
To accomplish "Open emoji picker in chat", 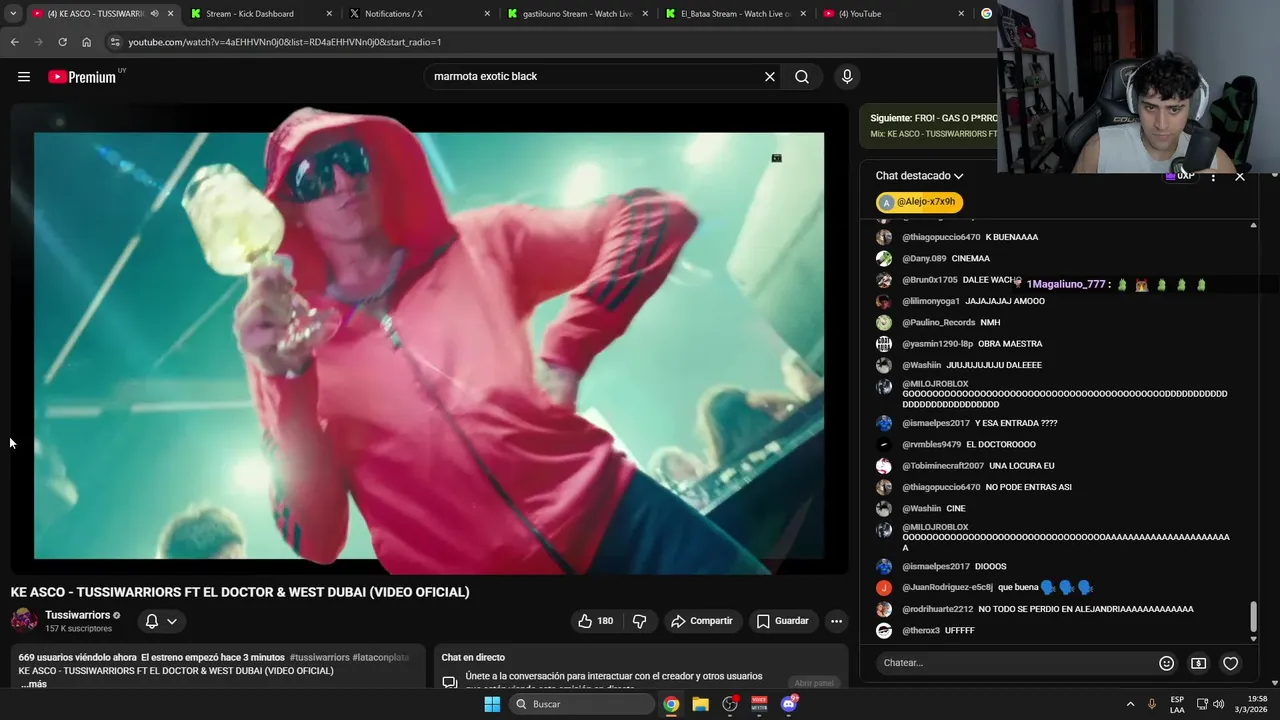I will (x=1166, y=663).
